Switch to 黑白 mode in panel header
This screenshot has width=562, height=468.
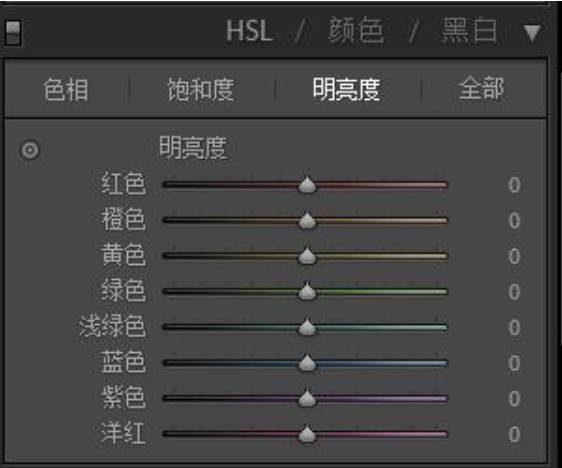pyautogui.click(x=469, y=30)
